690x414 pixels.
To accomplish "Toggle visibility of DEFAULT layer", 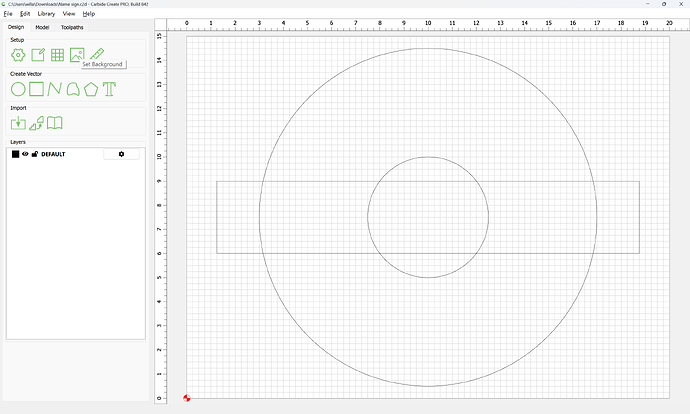I will (x=26, y=154).
